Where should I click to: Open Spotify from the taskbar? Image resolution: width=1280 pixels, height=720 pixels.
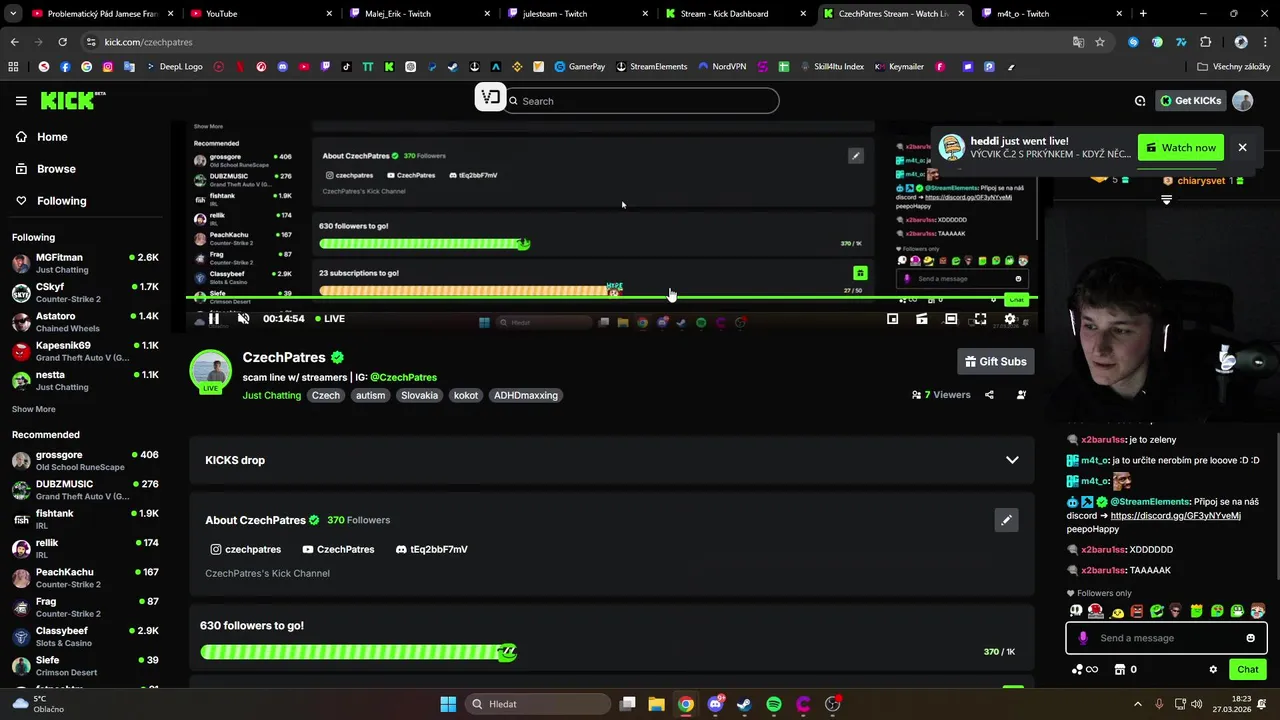[x=774, y=704]
